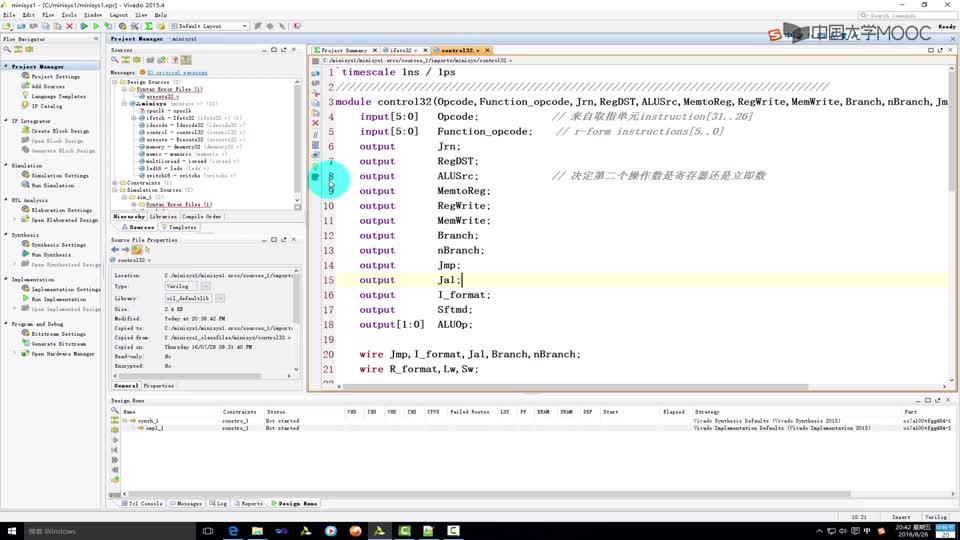The height and width of the screenshot is (540, 960).
Task: Click the Windows Start button
Action: 12,531
